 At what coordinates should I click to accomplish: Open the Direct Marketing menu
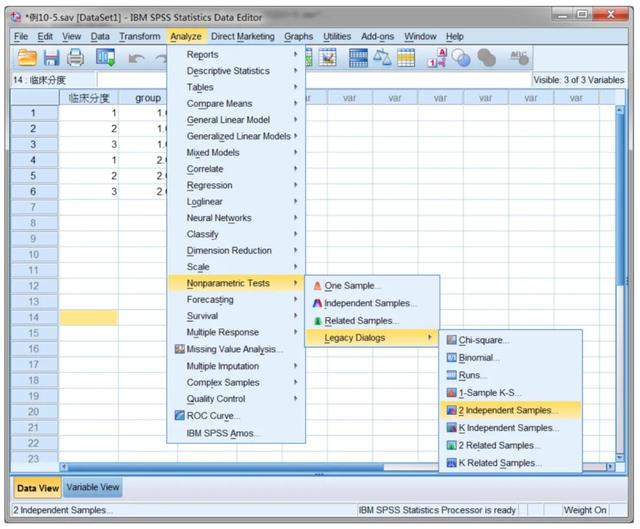(242, 36)
